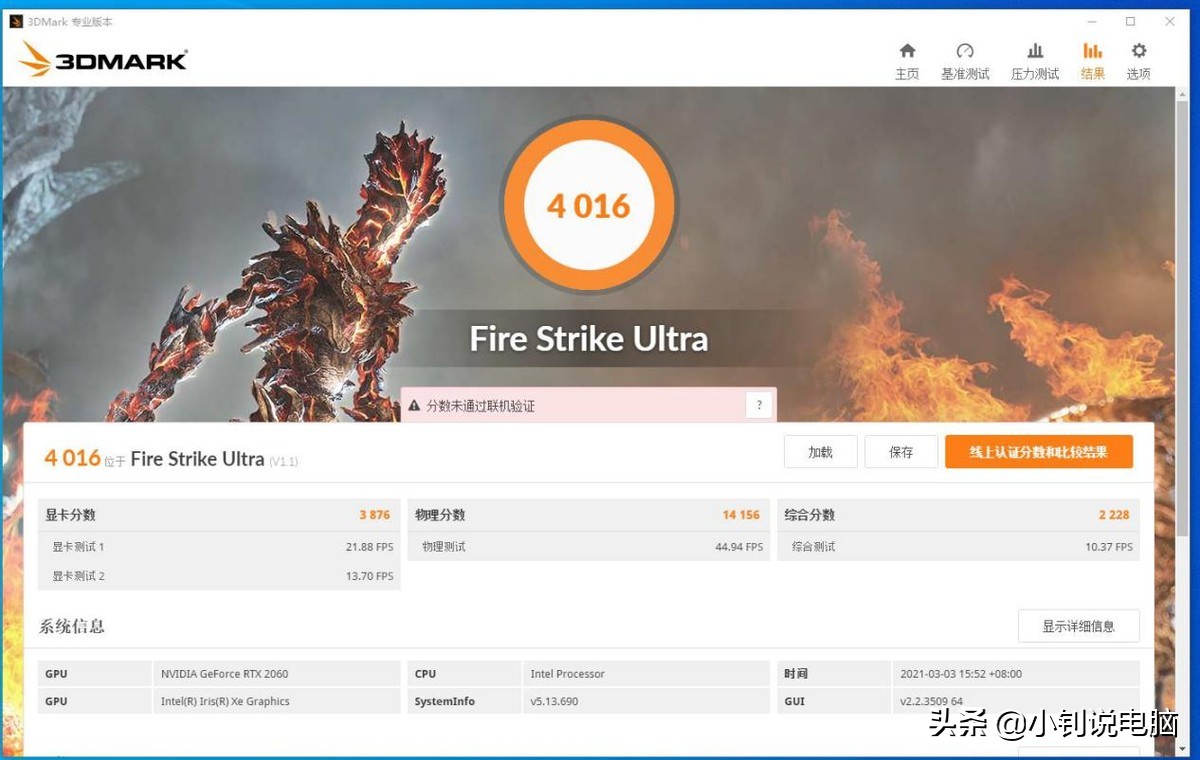The image size is (1200, 760).
Task: Click physics score value 14 156
Action: [741, 515]
